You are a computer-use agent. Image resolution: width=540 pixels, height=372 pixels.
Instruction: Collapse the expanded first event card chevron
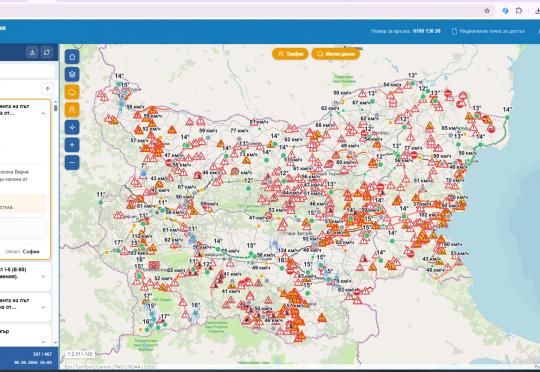43,113
